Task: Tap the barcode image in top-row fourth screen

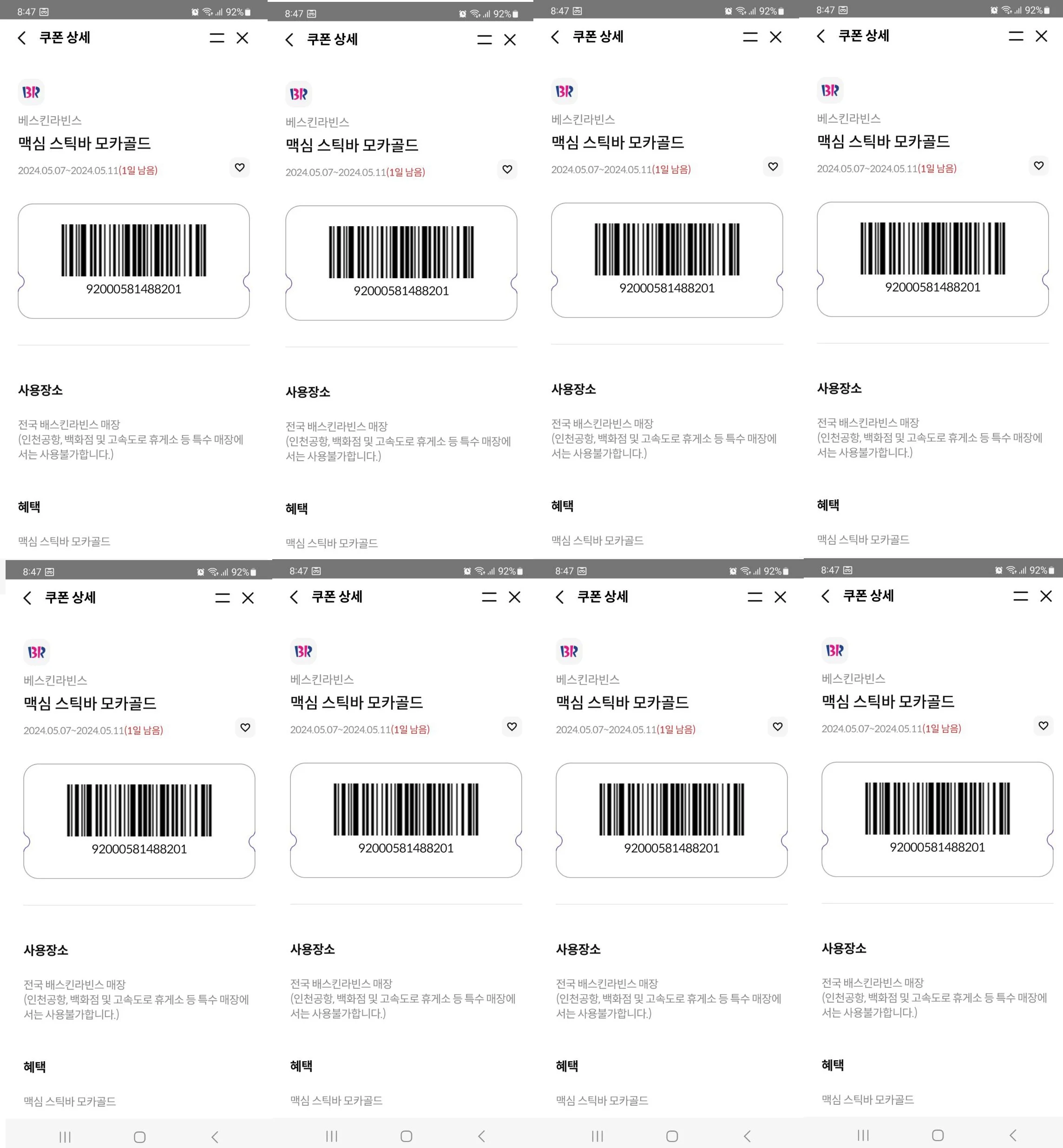Action: pyautogui.click(x=932, y=248)
